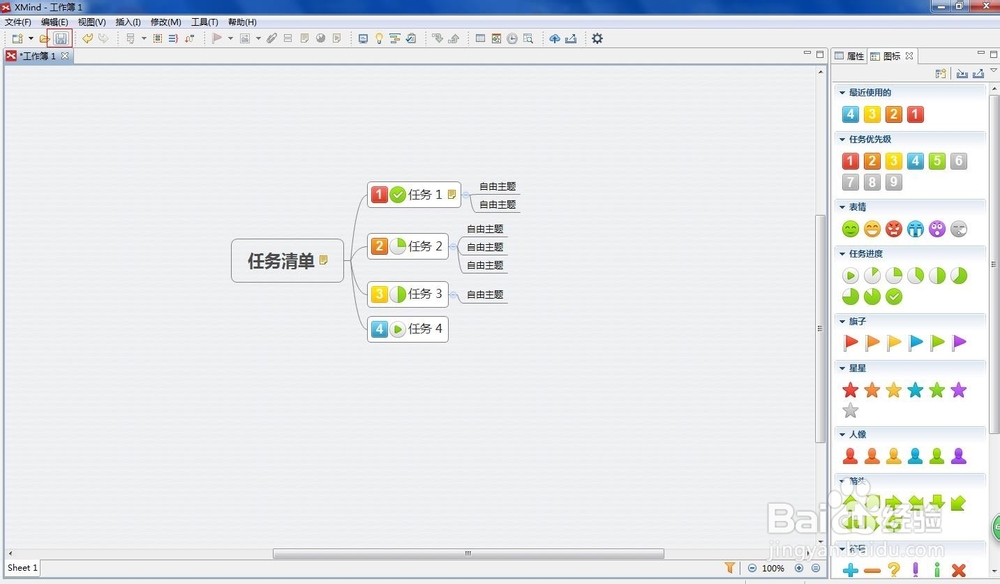Viewport: 1000px width, 584px height.
Task: Select priority 6 gray marker
Action: coord(959,161)
